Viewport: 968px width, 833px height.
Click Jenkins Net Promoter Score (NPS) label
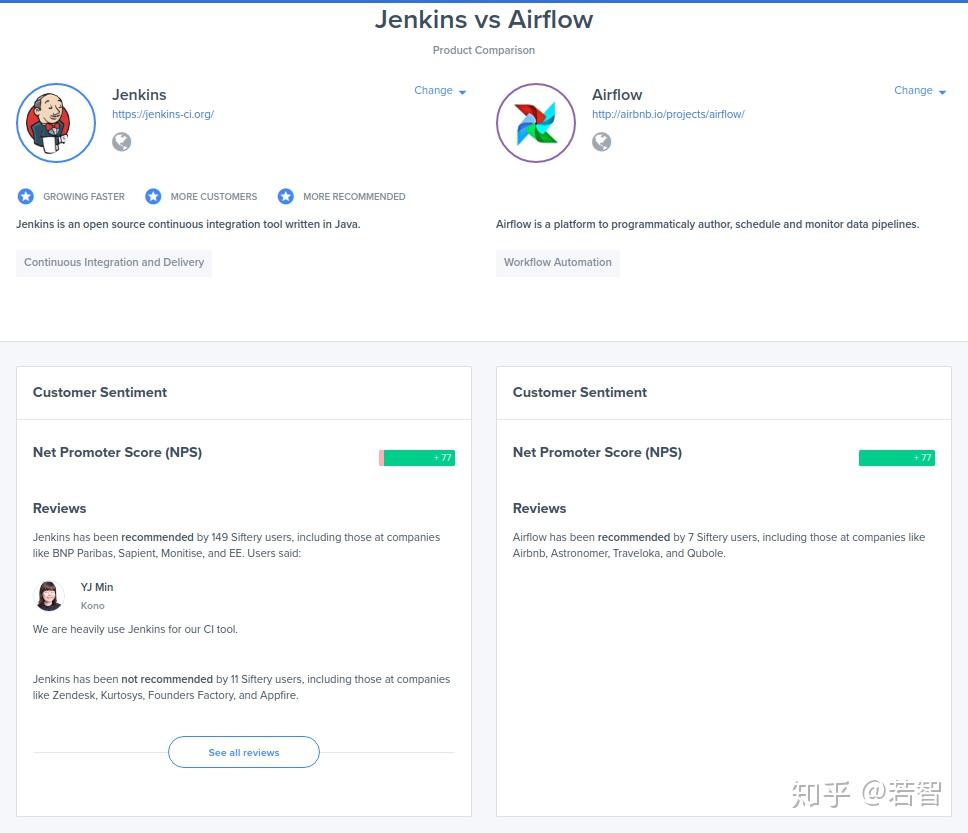(x=117, y=452)
